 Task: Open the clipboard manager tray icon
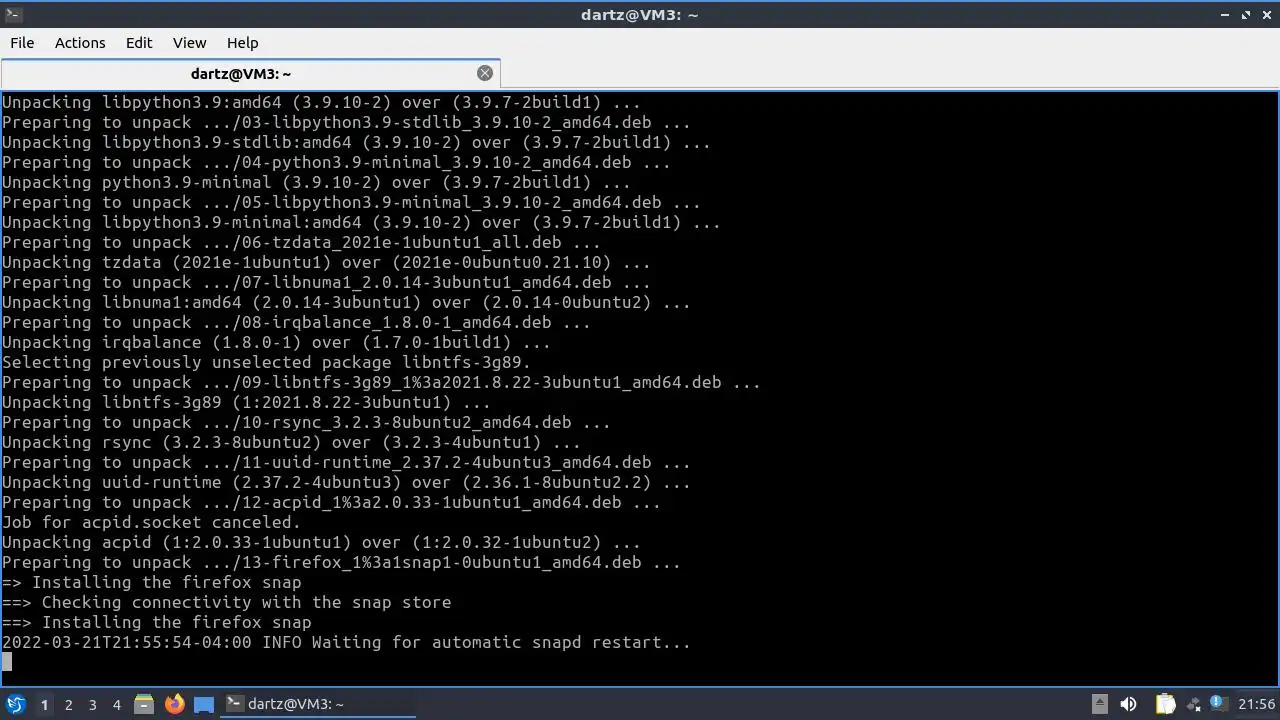click(x=1165, y=704)
